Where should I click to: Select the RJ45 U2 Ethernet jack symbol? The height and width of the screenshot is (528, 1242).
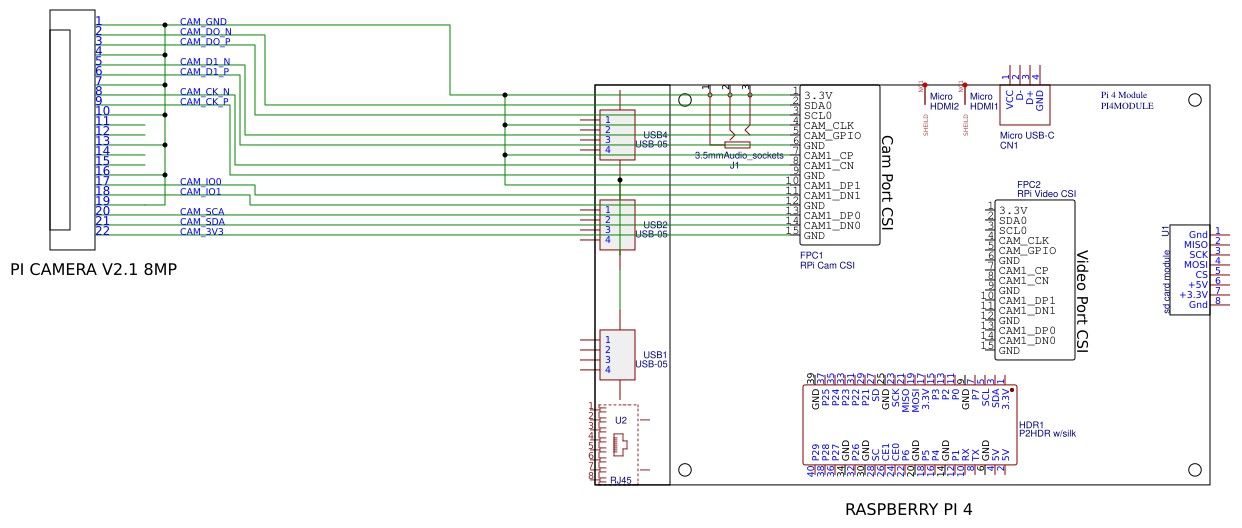click(x=621, y=440)
